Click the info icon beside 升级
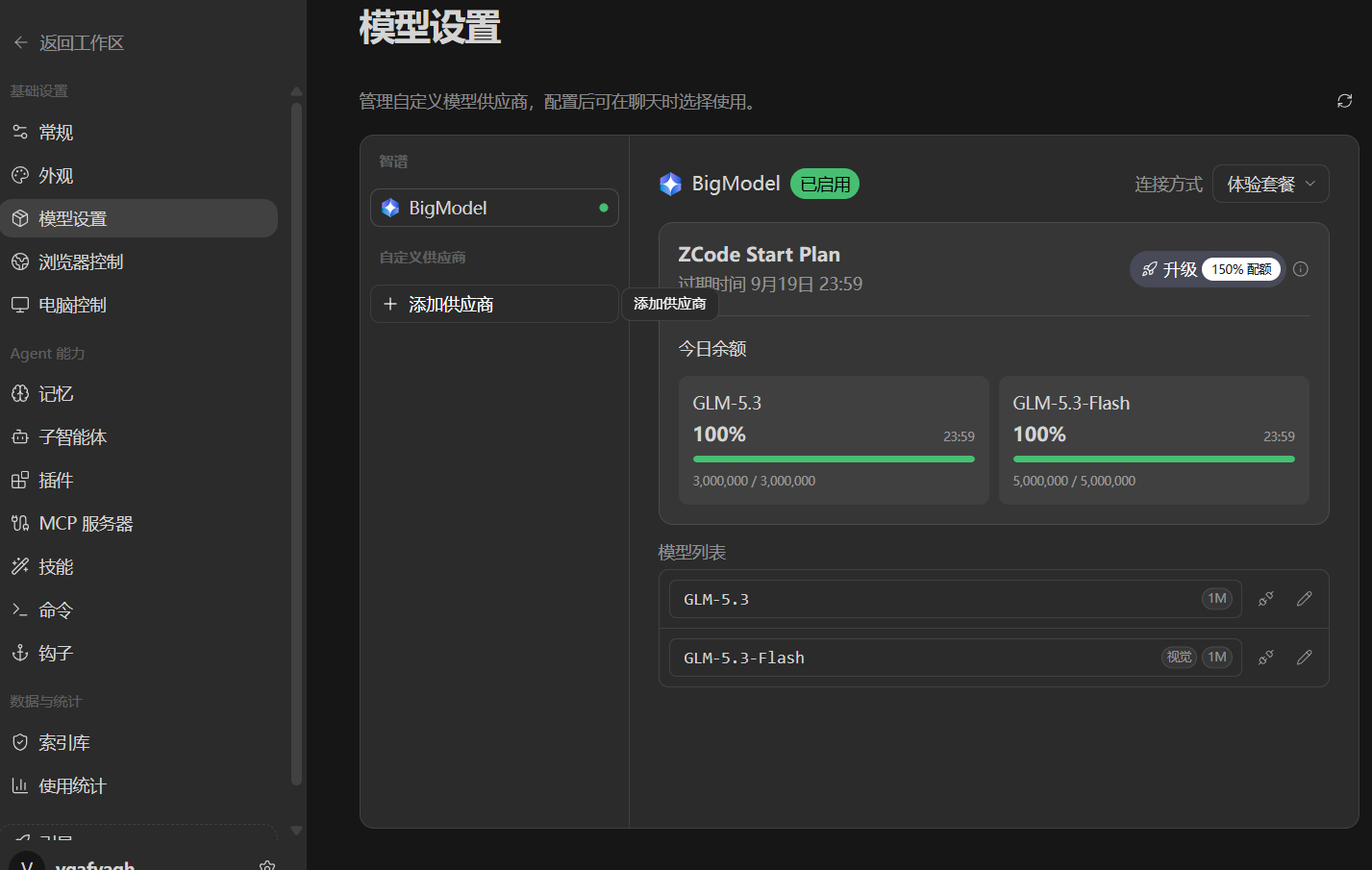 (x=1301, y=269)
